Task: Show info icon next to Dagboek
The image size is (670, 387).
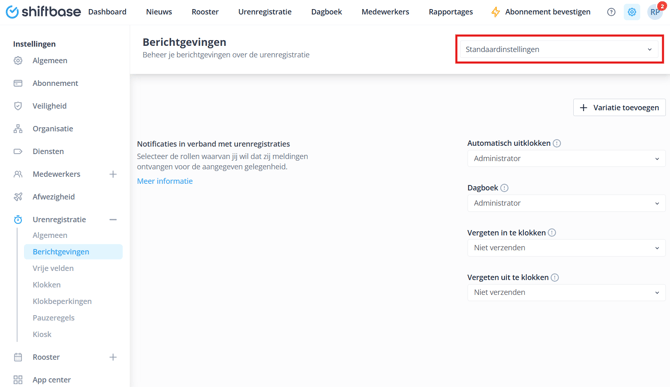Action: pos(504,188)
